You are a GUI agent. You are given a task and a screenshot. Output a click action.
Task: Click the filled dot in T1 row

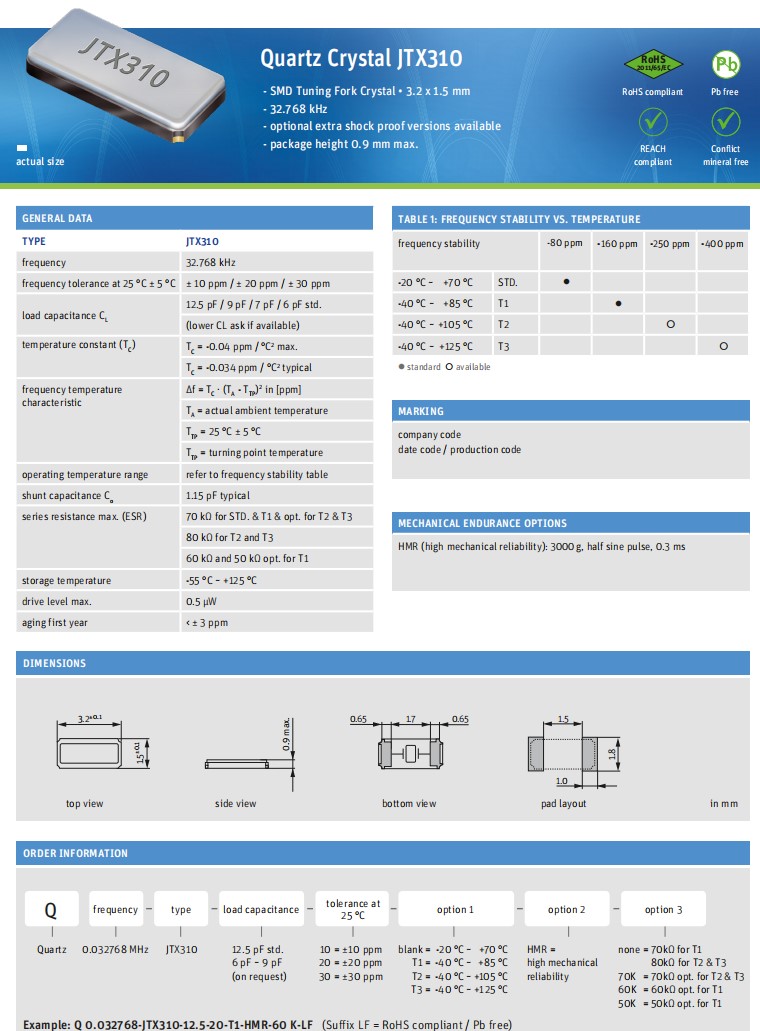coord(618,303)
